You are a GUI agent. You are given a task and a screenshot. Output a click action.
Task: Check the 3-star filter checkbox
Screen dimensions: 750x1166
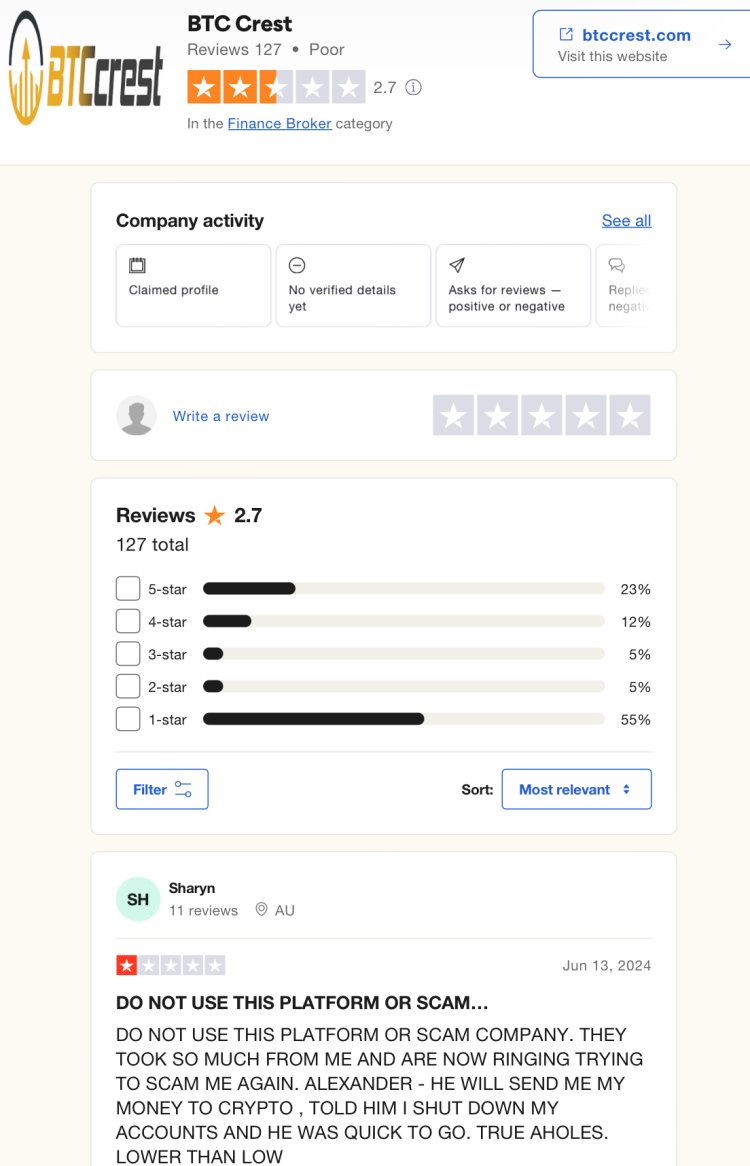pos(128,654)
